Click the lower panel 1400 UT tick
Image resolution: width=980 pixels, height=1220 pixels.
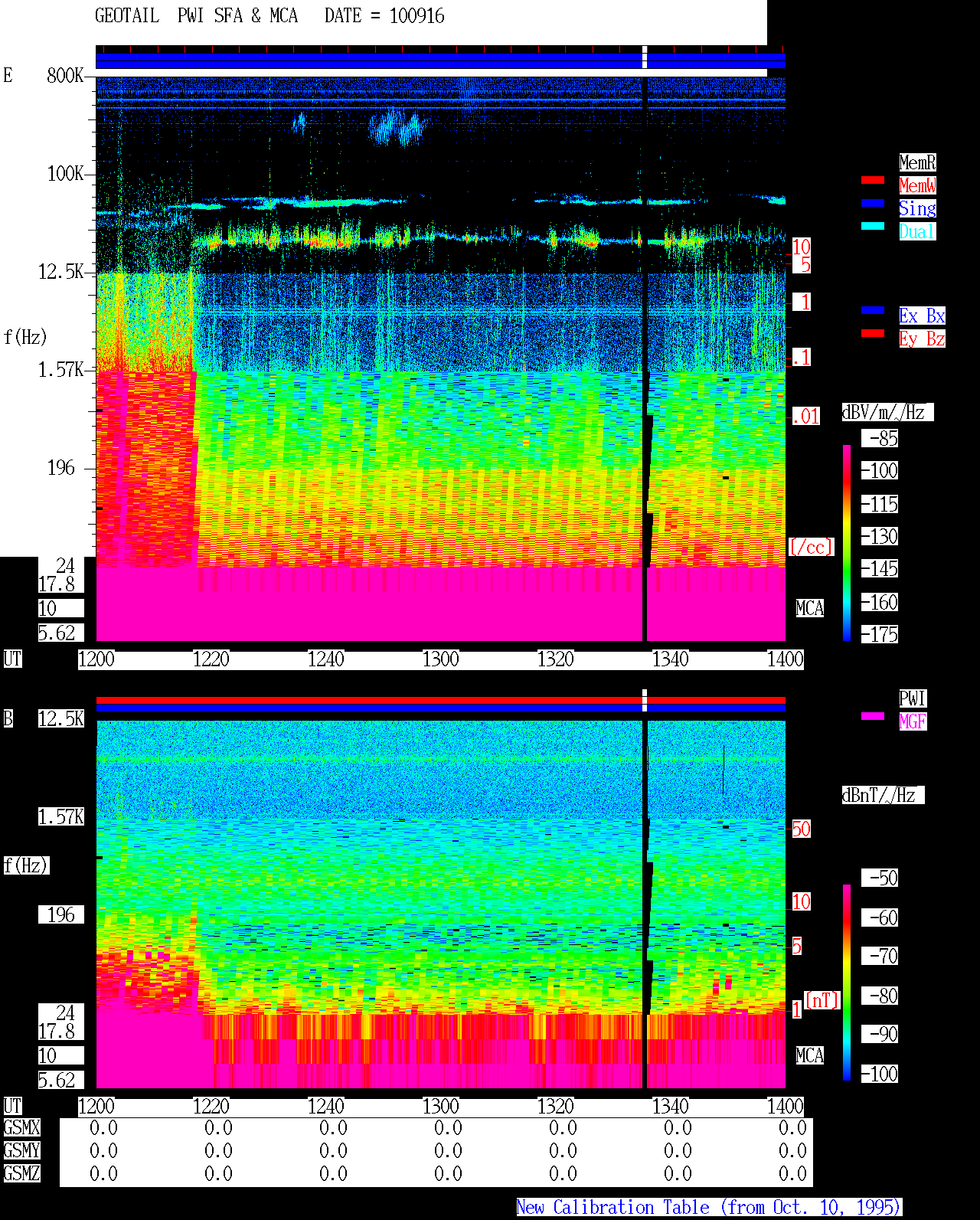(x=786, y=1106)
